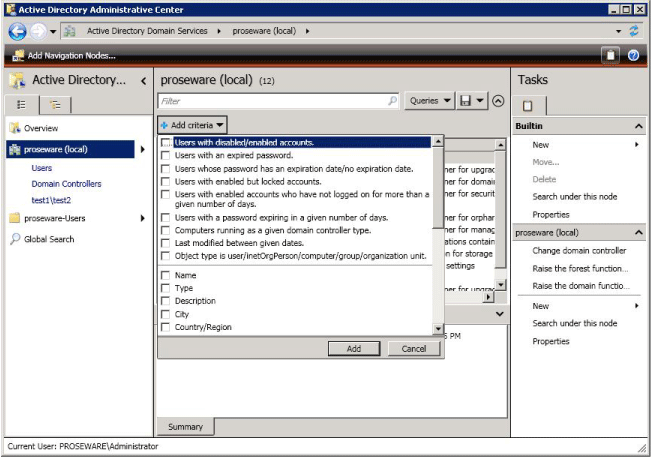Viewport: 651px width, 457px height.
Task: Check Last modified between given dates
Action: [x=165, y=243]
